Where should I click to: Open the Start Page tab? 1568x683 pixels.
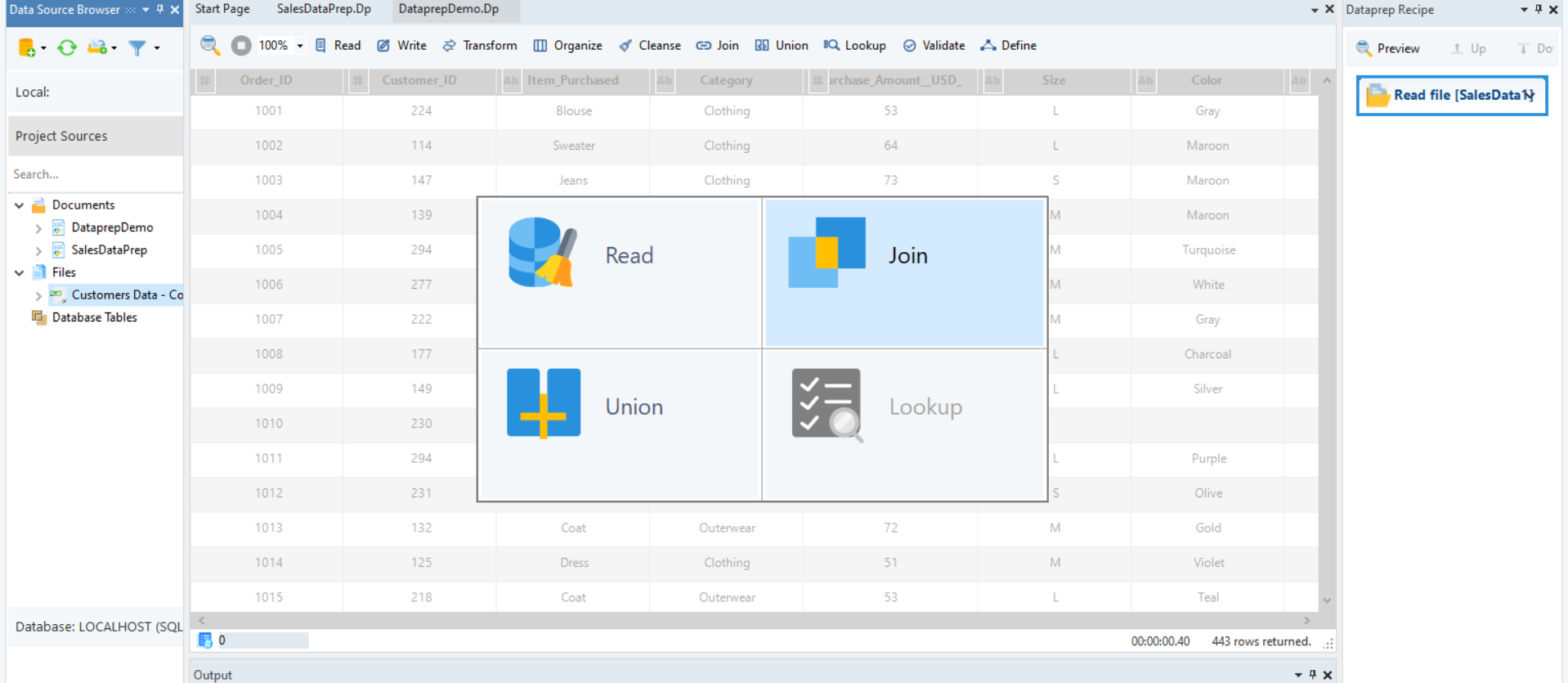coord(222,9)
